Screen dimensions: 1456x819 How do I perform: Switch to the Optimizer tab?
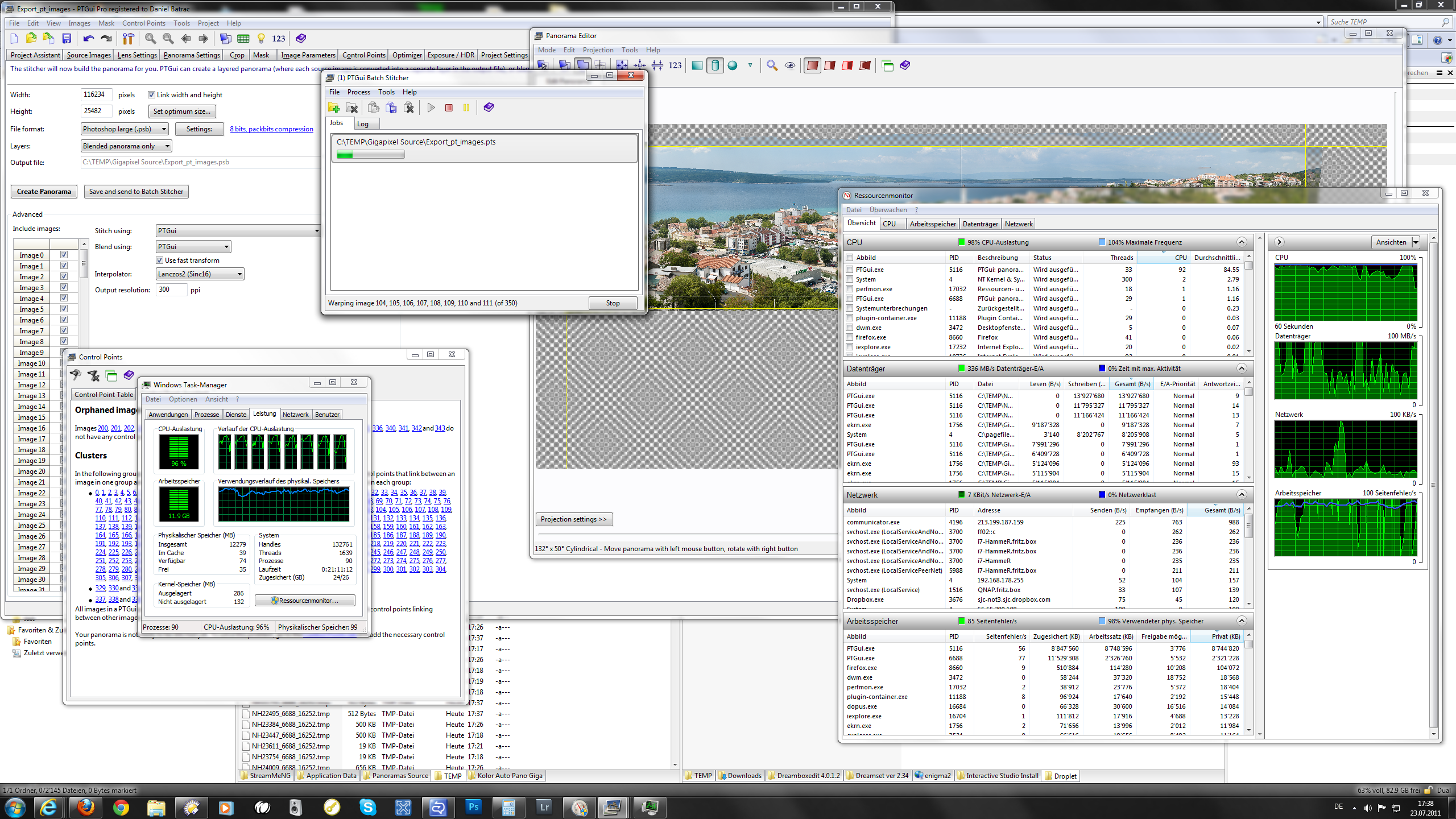tap(407, 55)
